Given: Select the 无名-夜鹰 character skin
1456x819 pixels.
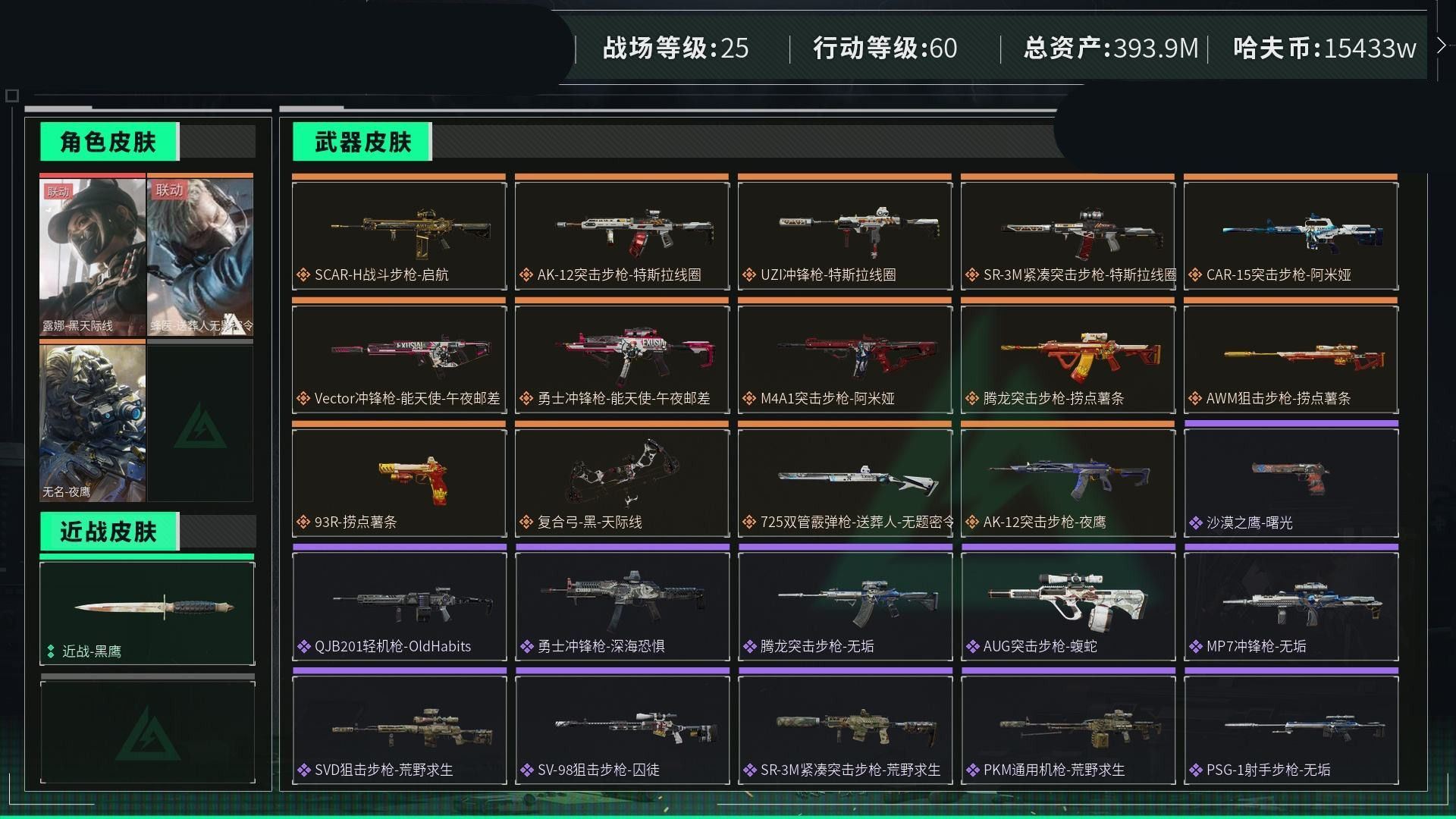Looking at the screenshot, I should coord(93,422).
